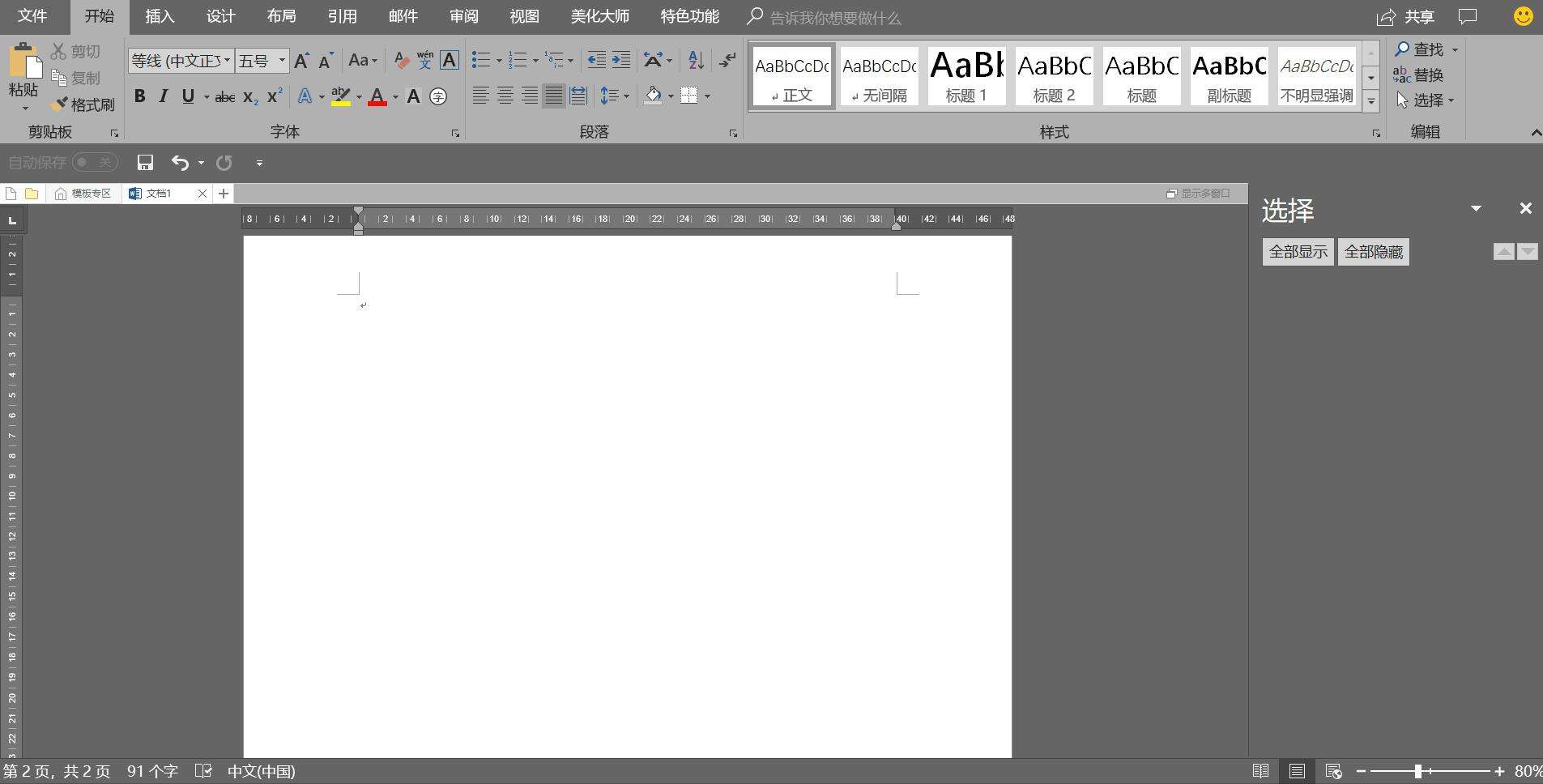Click the undo arrow icon
1543x784 pixels.
tap(180, 163)
